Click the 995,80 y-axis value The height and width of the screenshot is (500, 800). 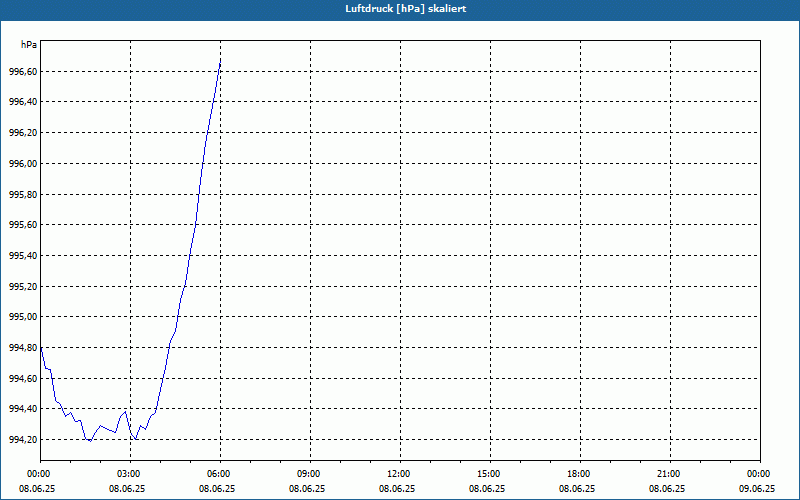click(x=23, y=195)
